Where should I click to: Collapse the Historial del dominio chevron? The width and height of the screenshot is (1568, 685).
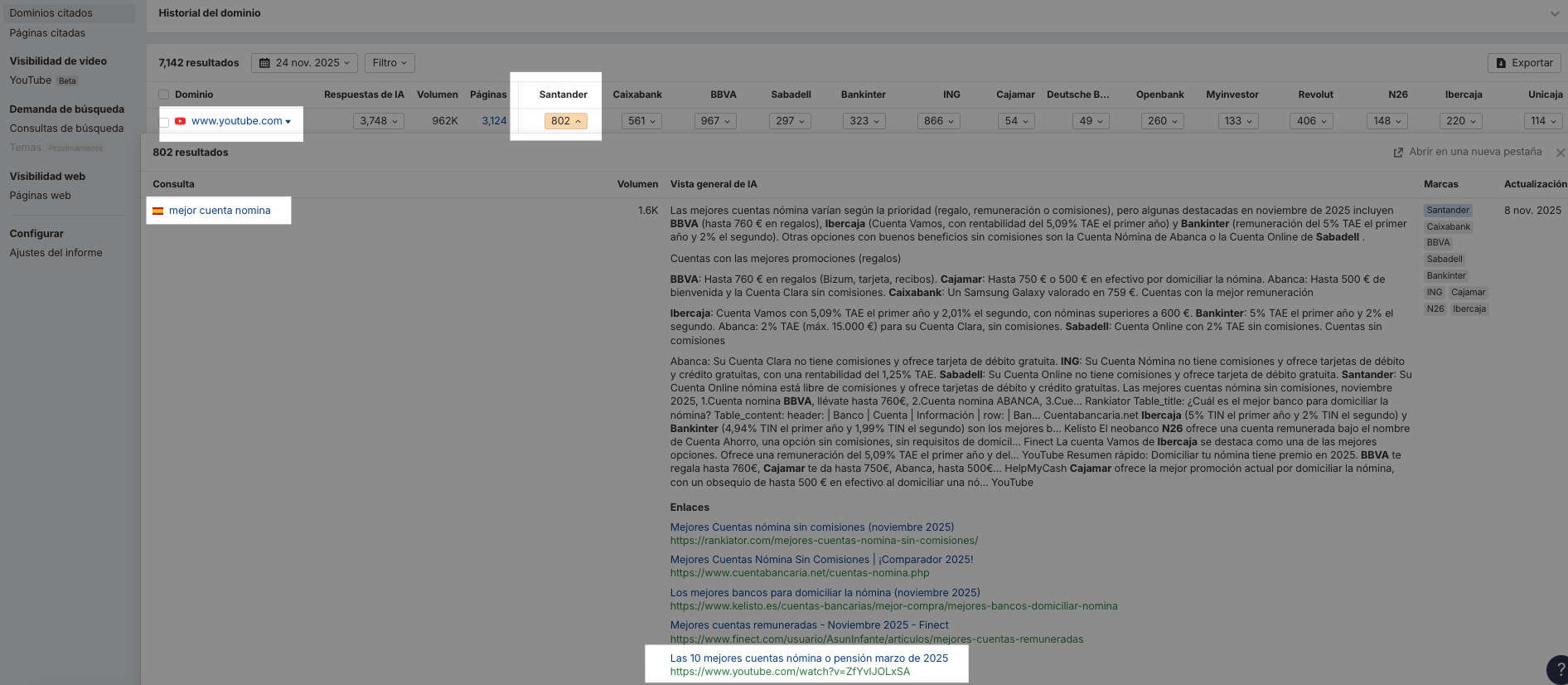[x=1554, y=13]
